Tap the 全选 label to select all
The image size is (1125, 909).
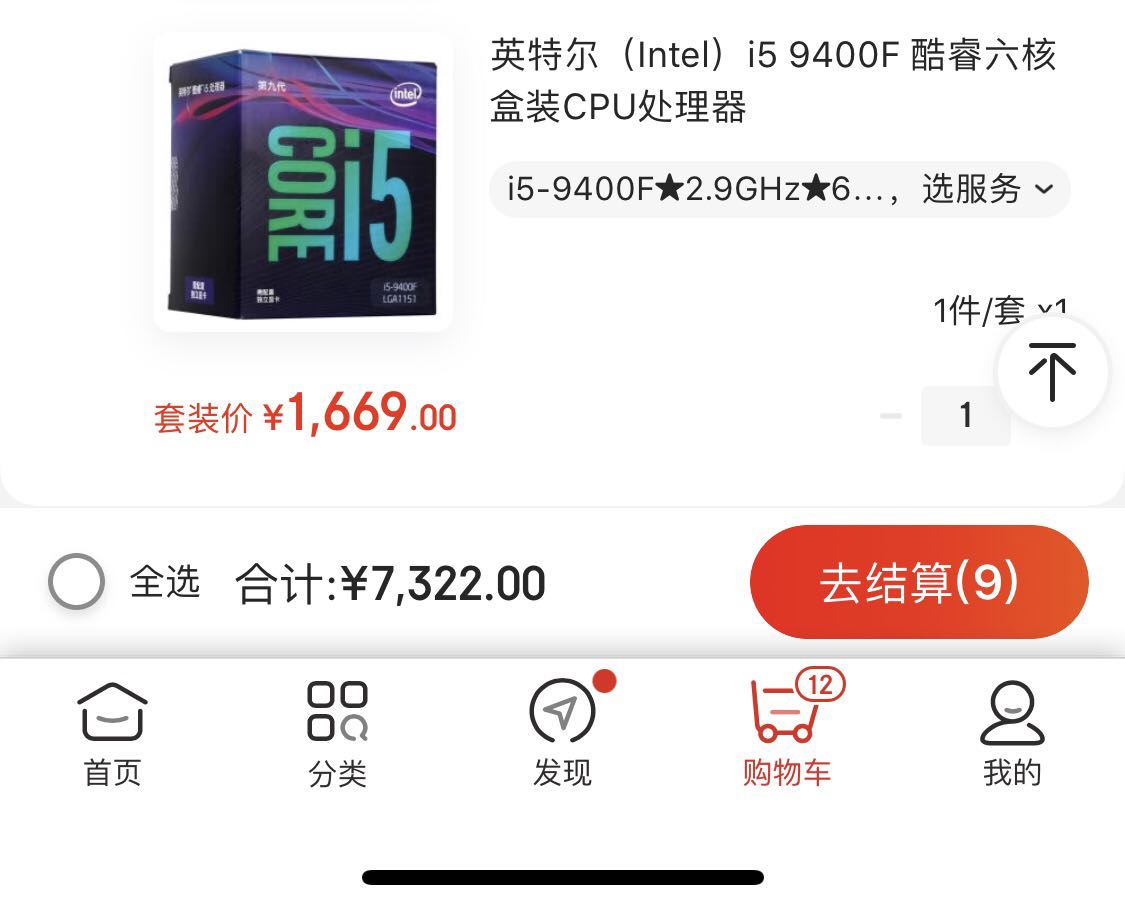click(x=165, y=581)
